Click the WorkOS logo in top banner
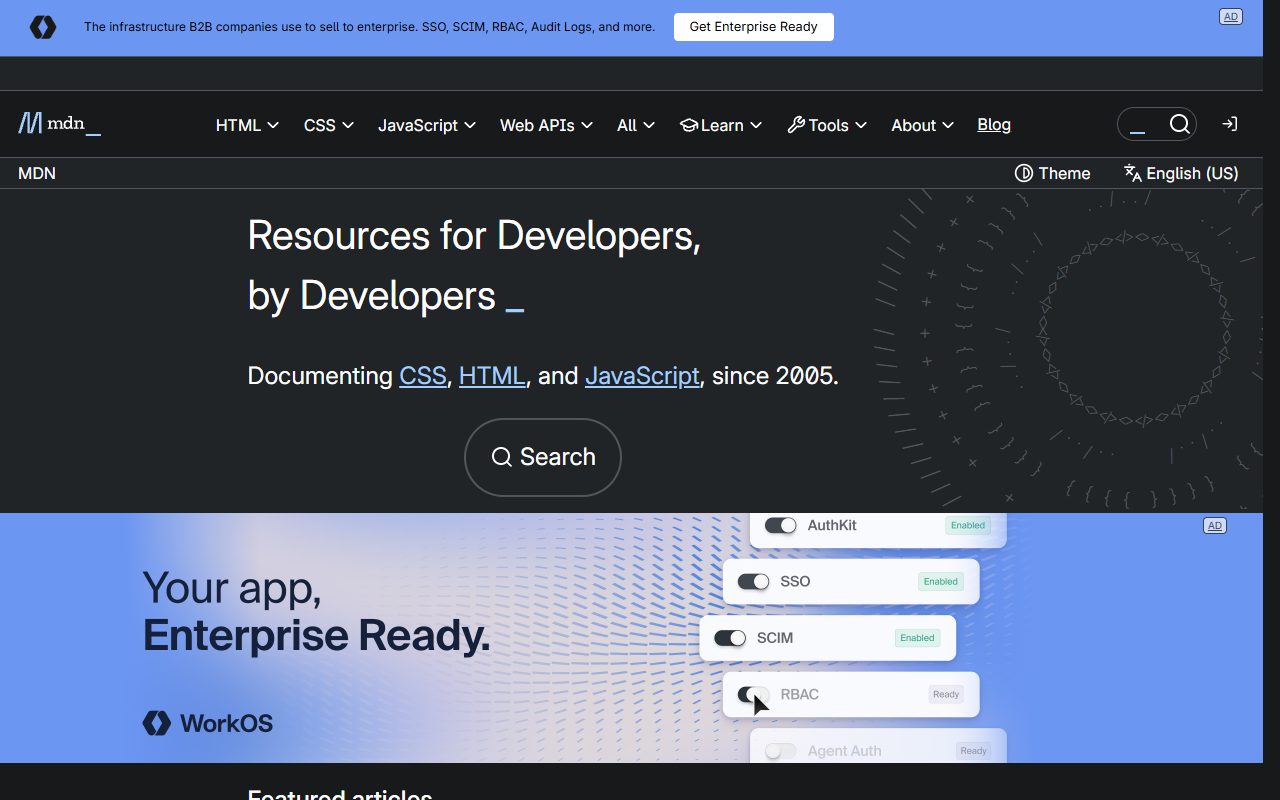Image resolution: width=1280 pixels, height=800 pixels. (x=43, y=27)
